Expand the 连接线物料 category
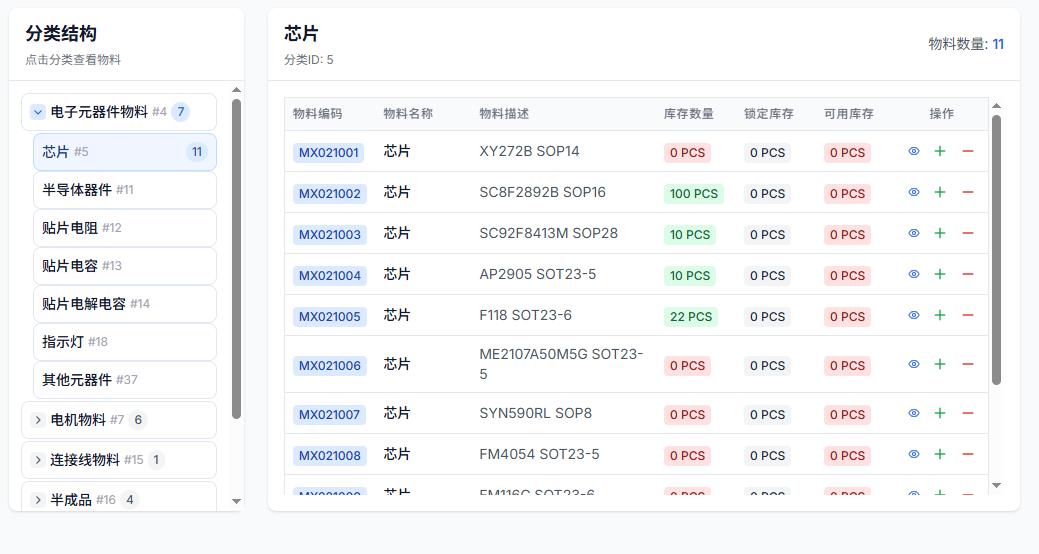The width and height of the screenshot is (1039, 554). 38,460
